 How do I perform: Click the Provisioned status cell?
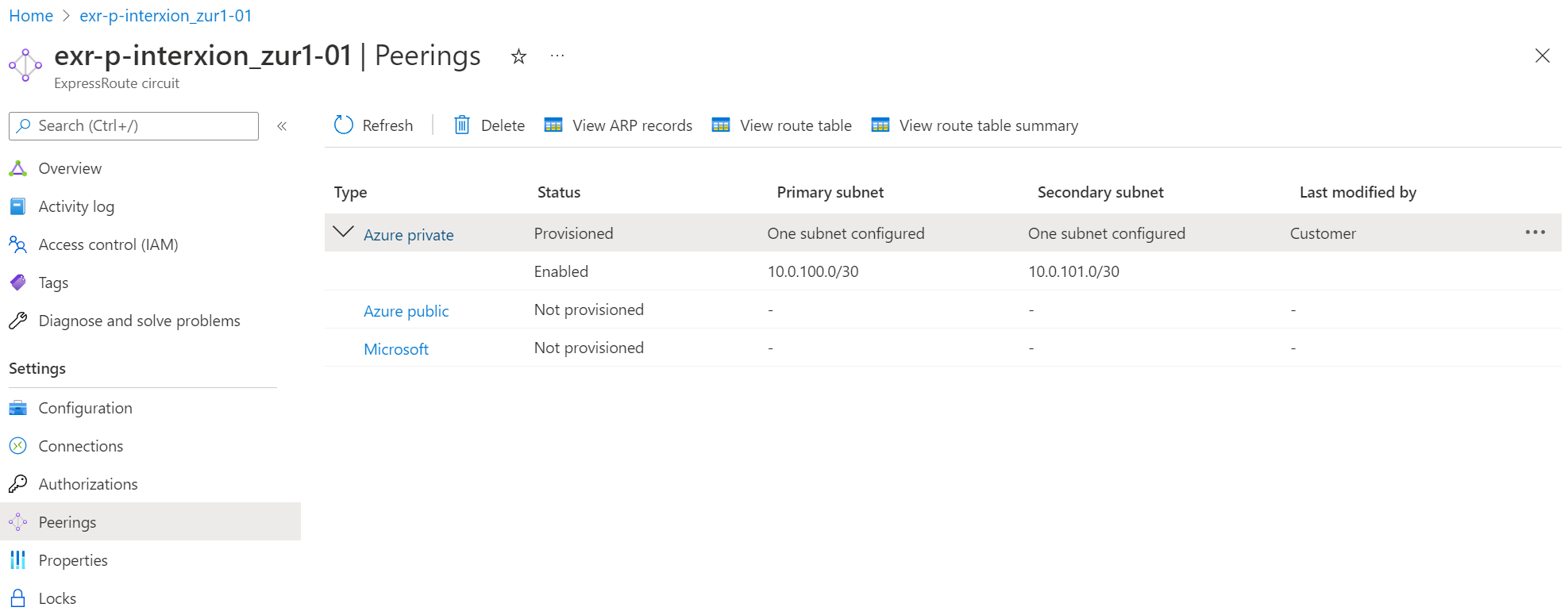click(573, 233)
